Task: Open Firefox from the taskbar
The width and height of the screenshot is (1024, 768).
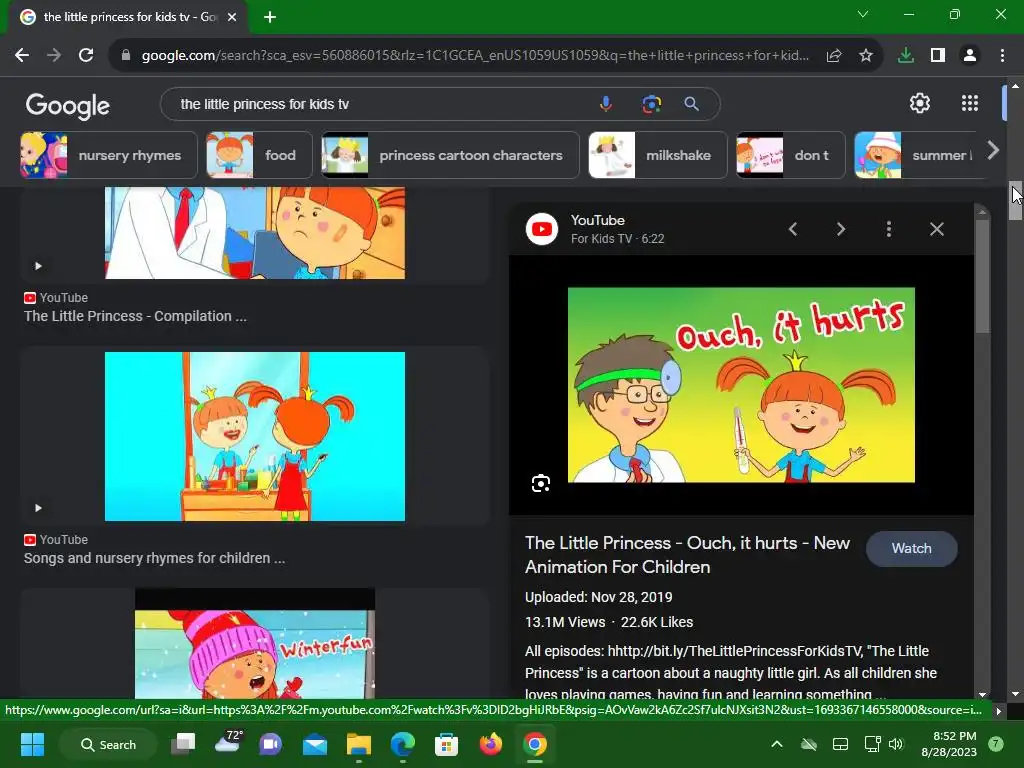Action: [x=490, y=744]
